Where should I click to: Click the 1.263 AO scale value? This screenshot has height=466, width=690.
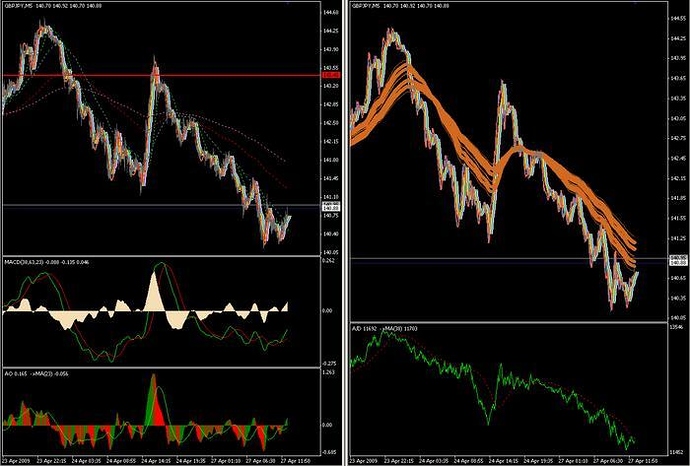tap(329, 372)
